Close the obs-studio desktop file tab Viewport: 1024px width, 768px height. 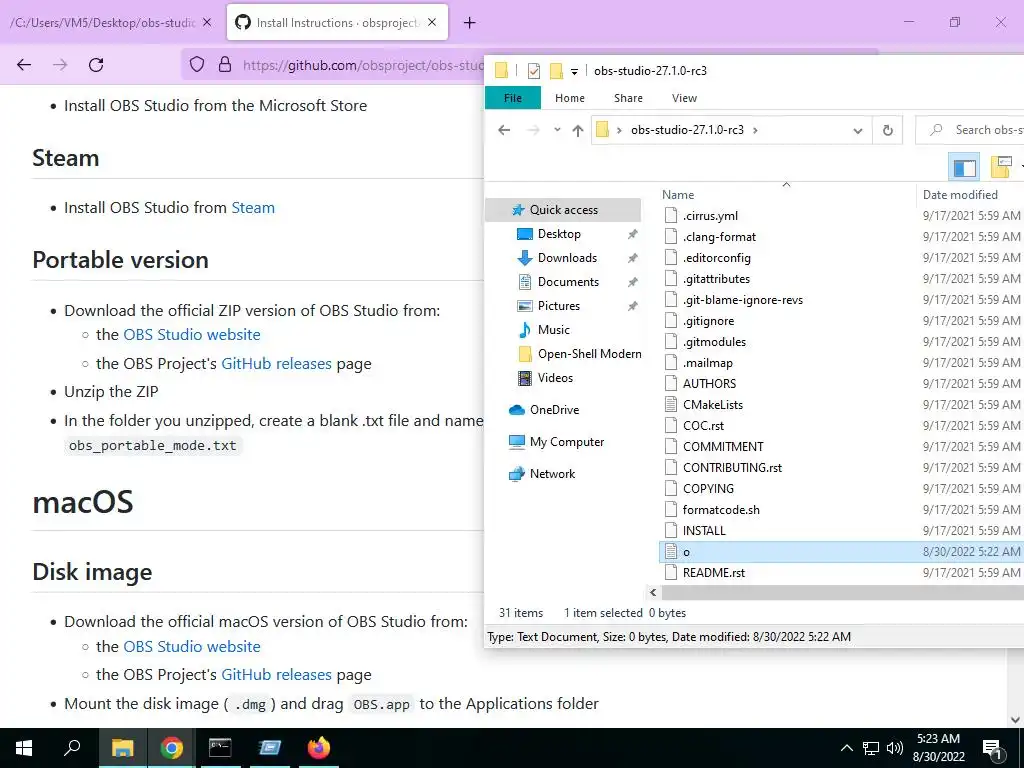coord(207,22)
